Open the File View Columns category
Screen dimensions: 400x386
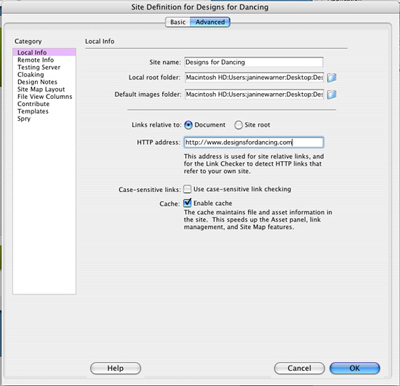pos(44,96)
